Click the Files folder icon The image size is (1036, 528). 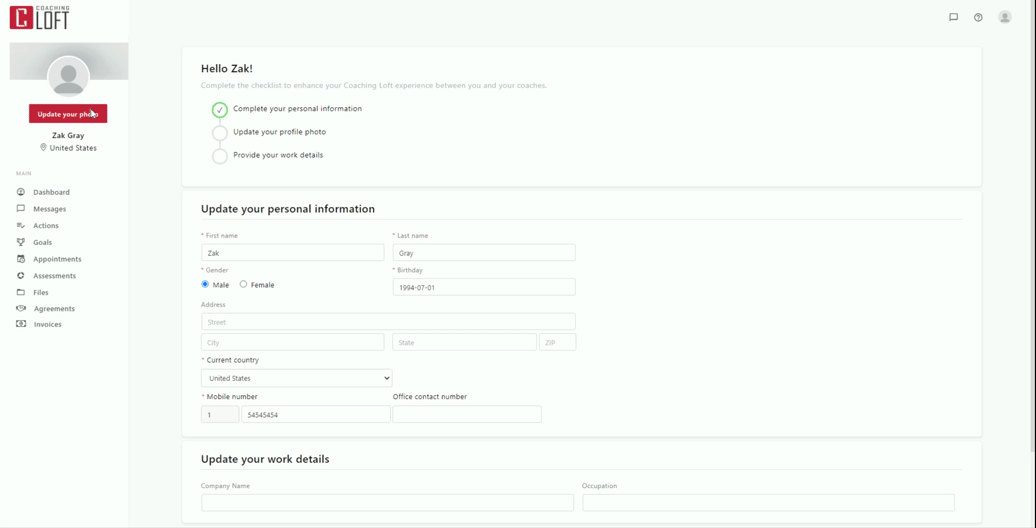tap(21, 292)
